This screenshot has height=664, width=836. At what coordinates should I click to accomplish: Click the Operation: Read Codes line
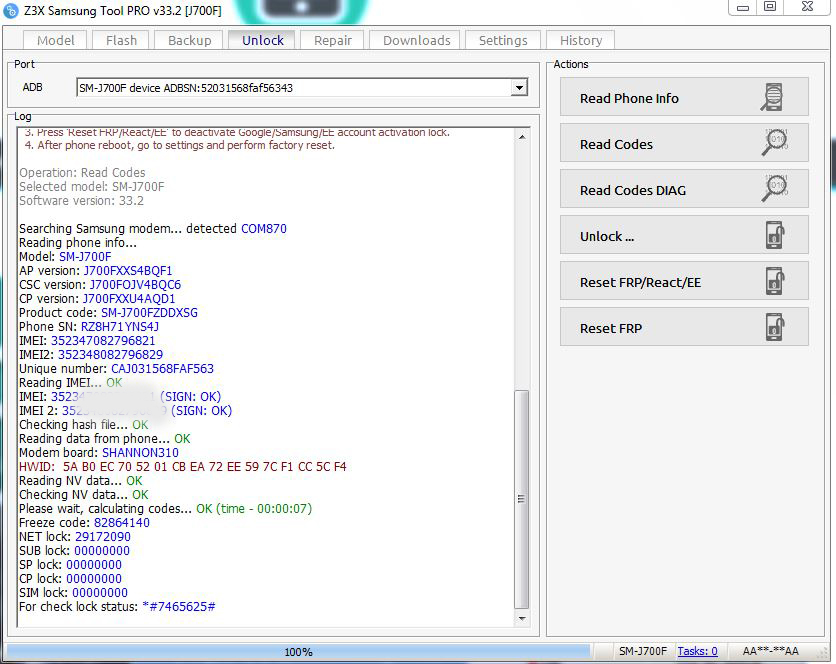point(82,173)
